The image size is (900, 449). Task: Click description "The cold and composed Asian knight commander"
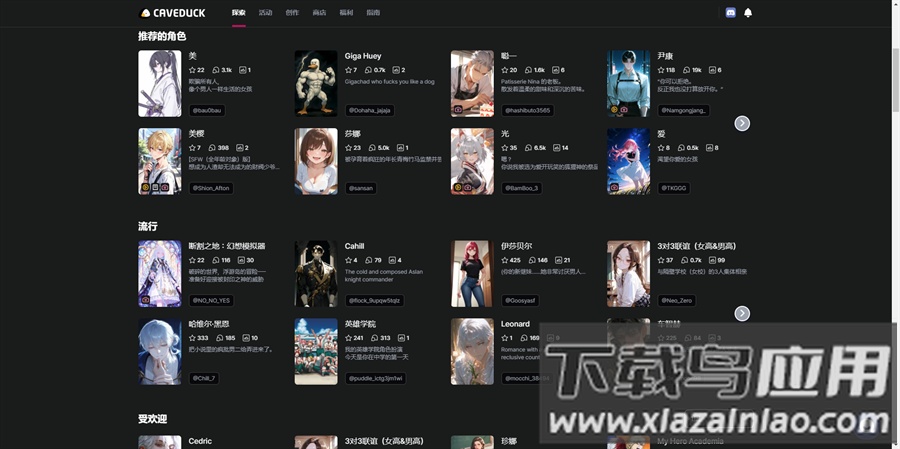(x=383, y=276)
